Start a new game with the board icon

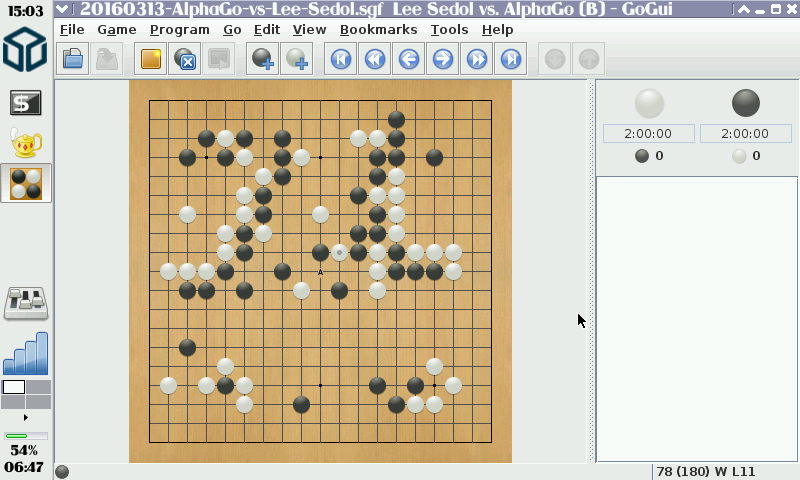(151, 59)
